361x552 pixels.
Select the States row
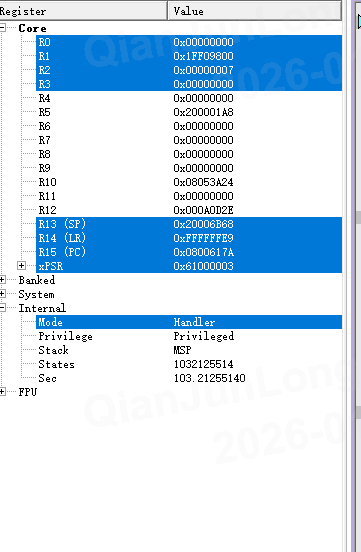(x=189, y=364)
